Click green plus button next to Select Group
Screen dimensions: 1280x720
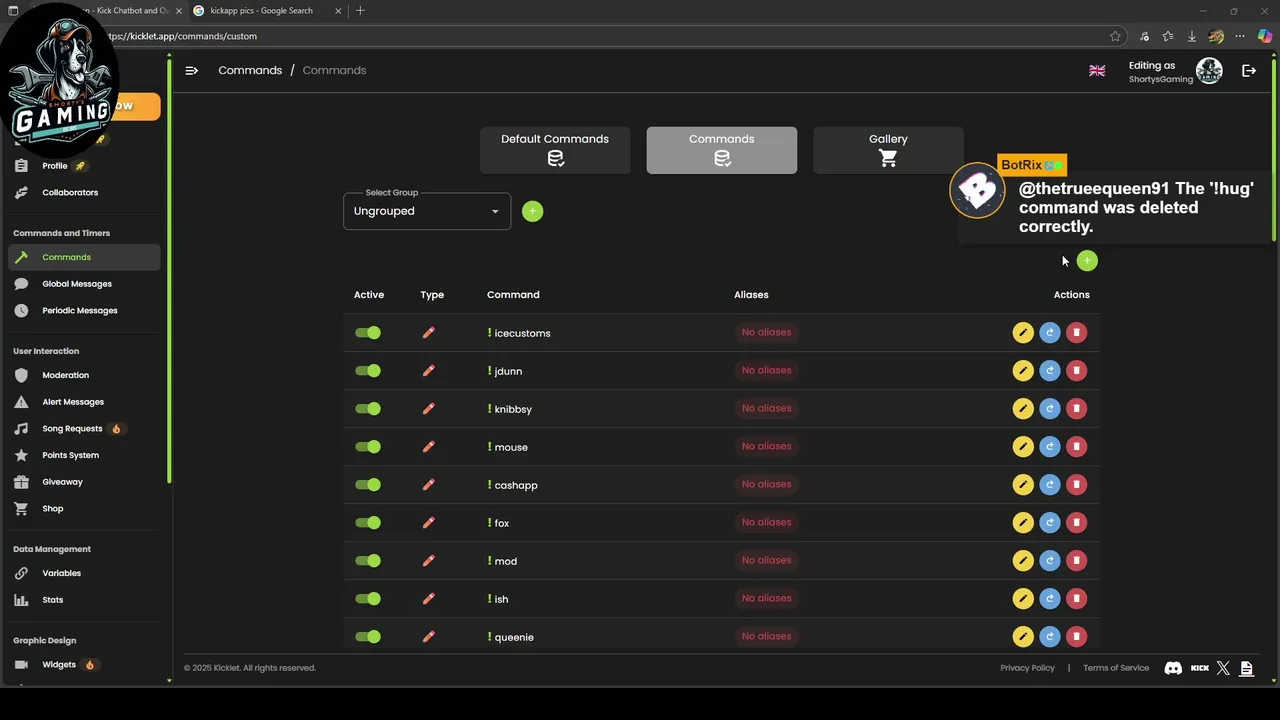532,211
